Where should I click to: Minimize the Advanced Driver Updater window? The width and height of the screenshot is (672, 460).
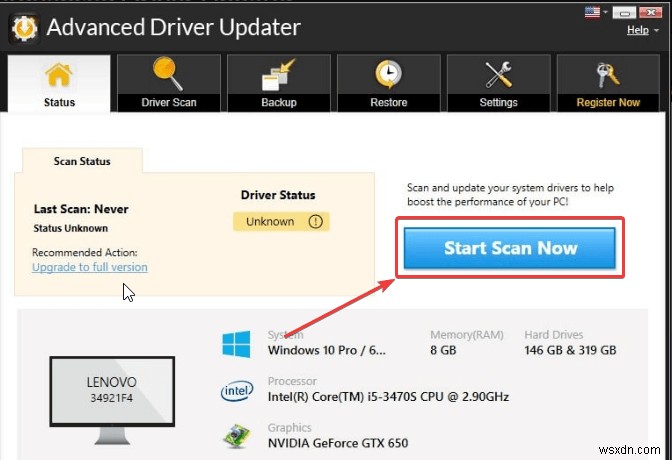pyautogui.click(x=624, y=13)
